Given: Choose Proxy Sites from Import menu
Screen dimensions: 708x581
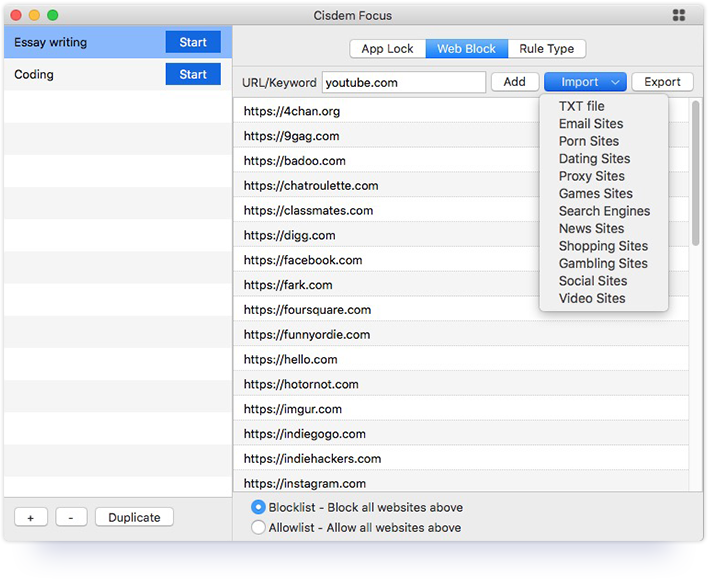Looking at the screenshot, I should coord(592,176).
